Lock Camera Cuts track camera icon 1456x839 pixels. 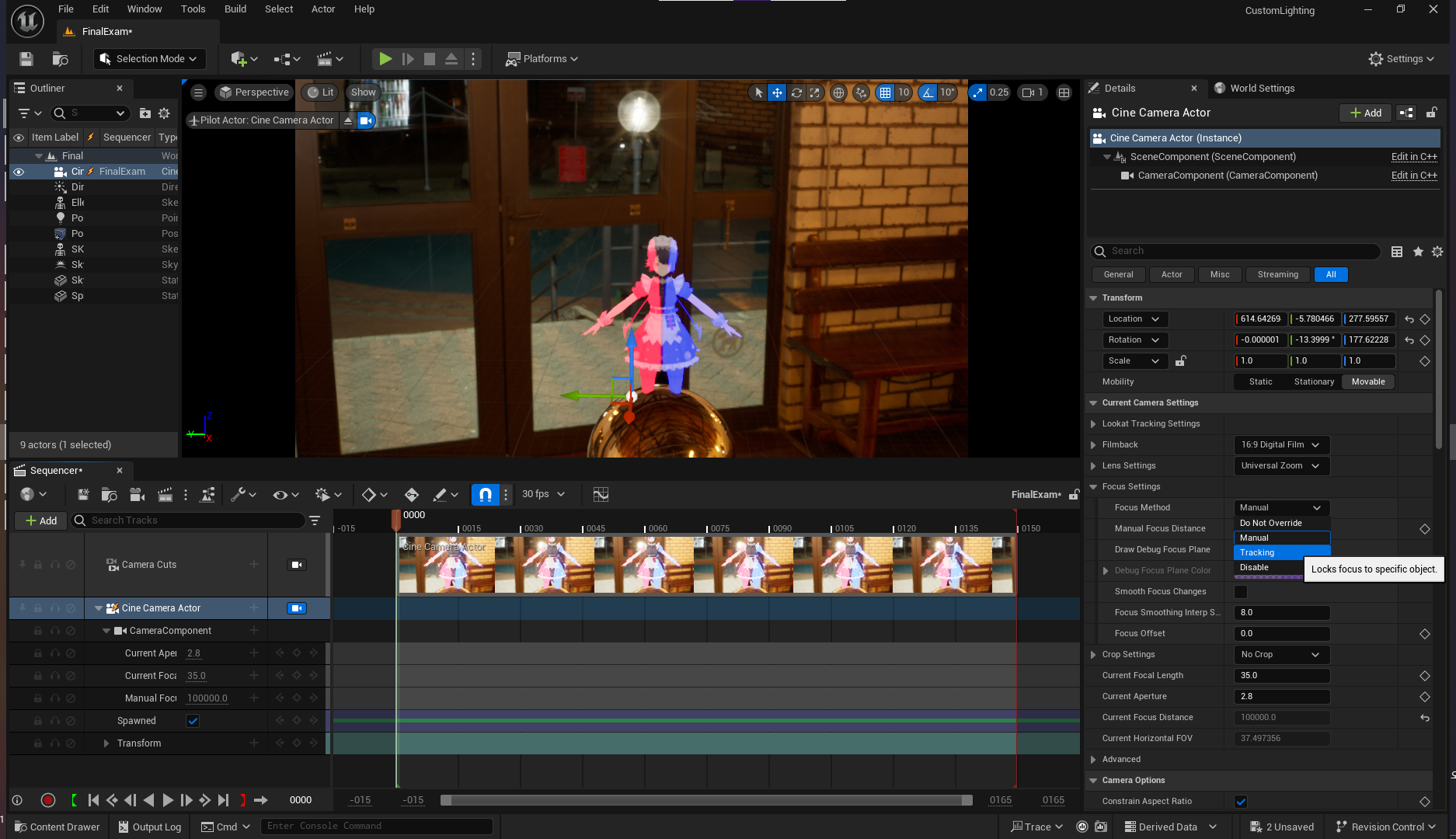click(x=297, y=565)
